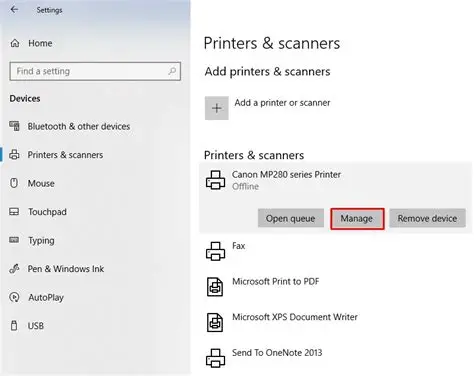Open USB settings page

pyautogui.click(x=36, y=326)
